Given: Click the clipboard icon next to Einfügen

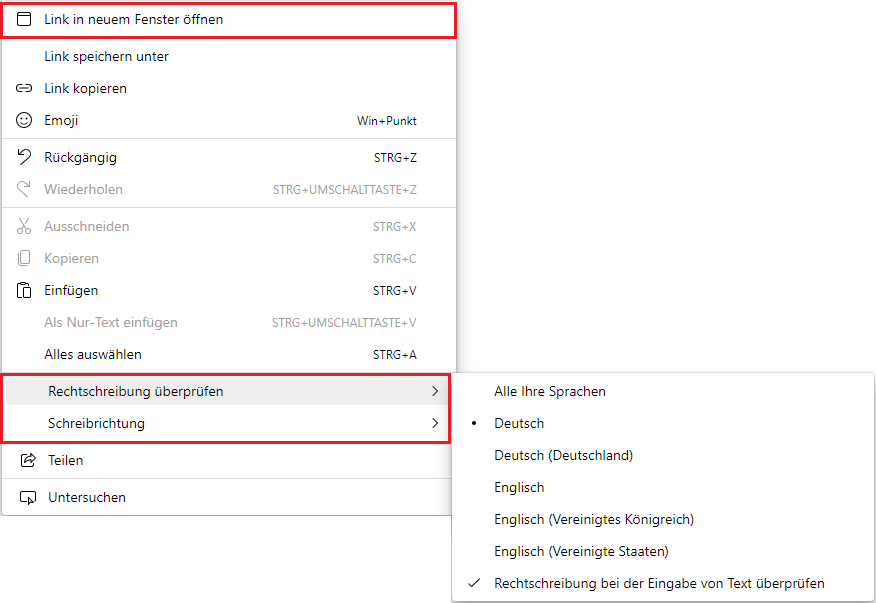Looking at the screenshot, I should [x=25, y=290].
